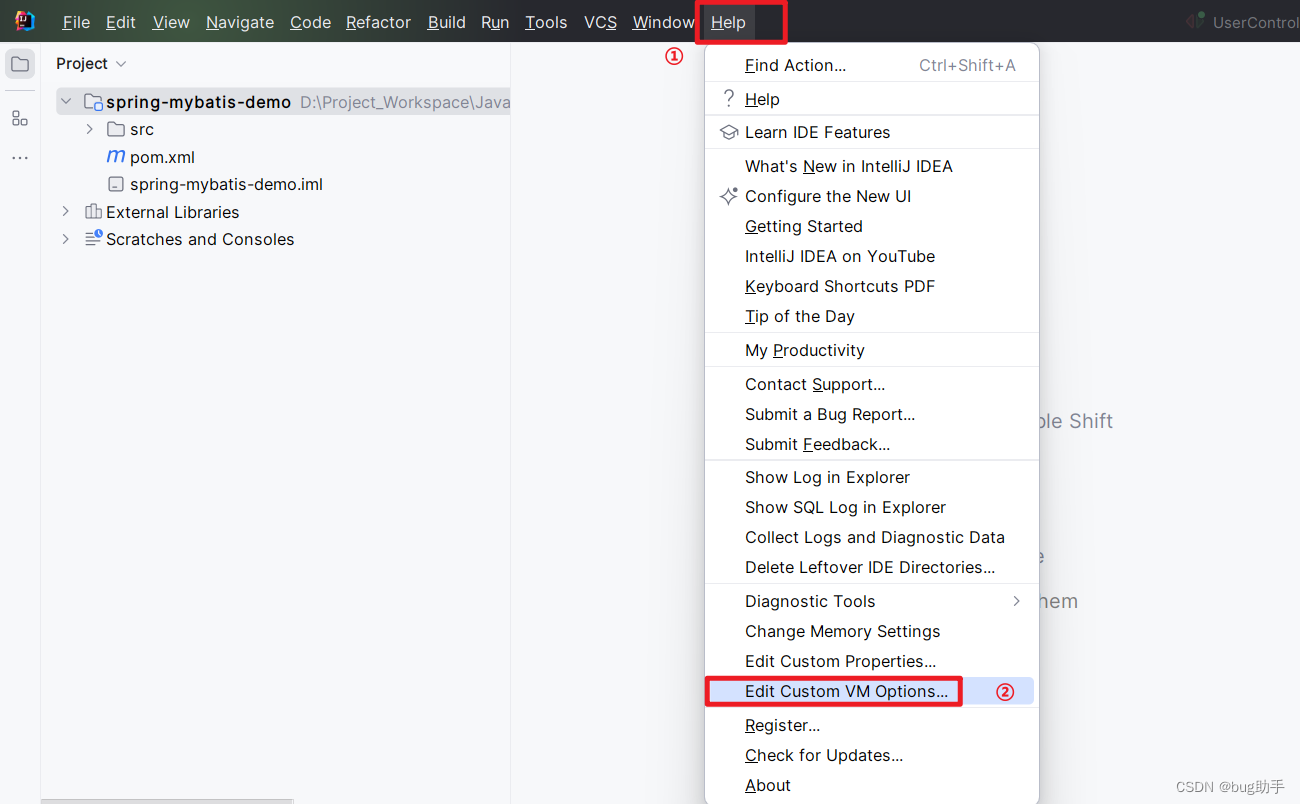The height and width of the screenshot is (804, 1300).
Task: Select Check for Updates...
Action: (872, 755)
